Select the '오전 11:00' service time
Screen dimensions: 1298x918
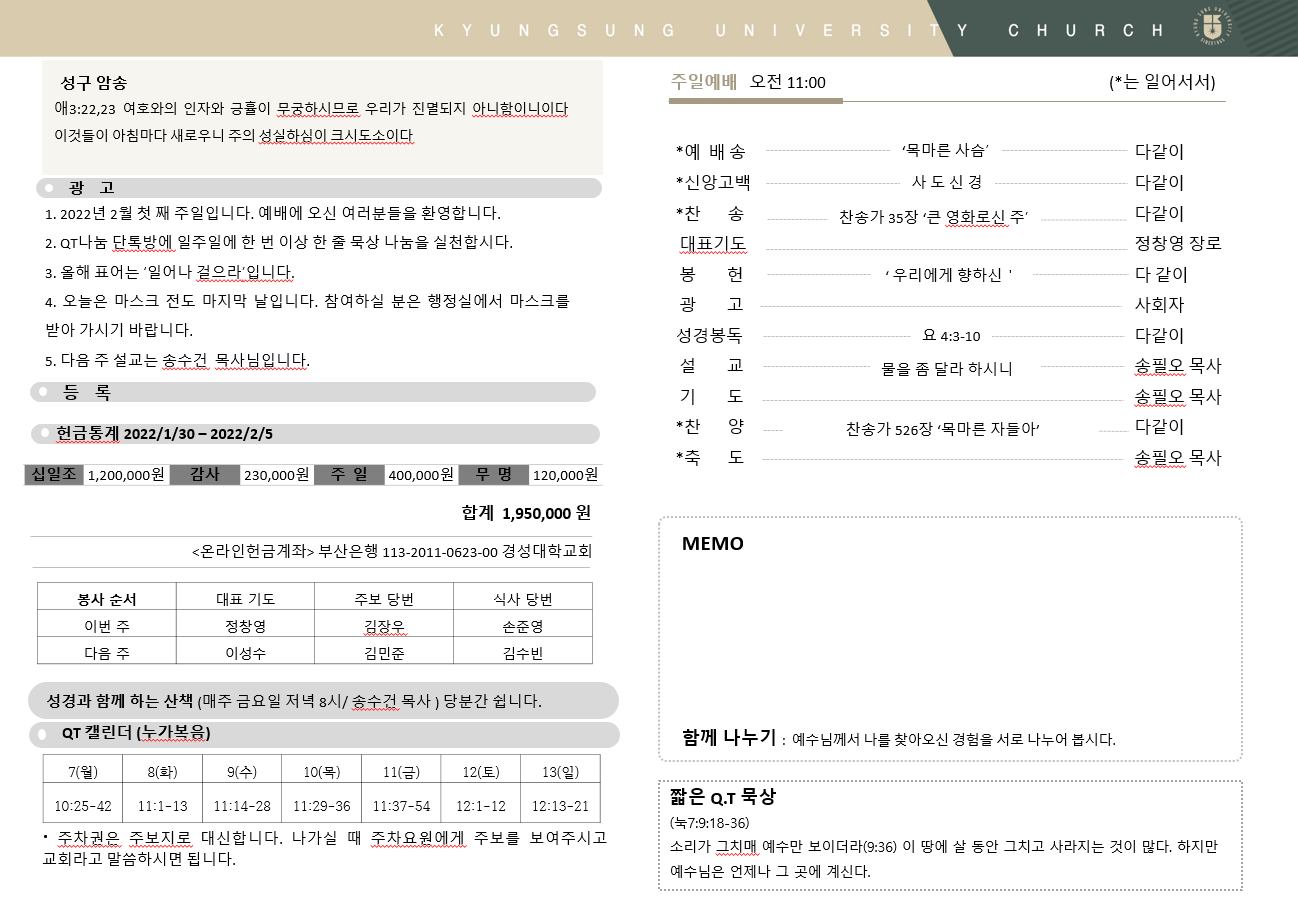[788, 82]
